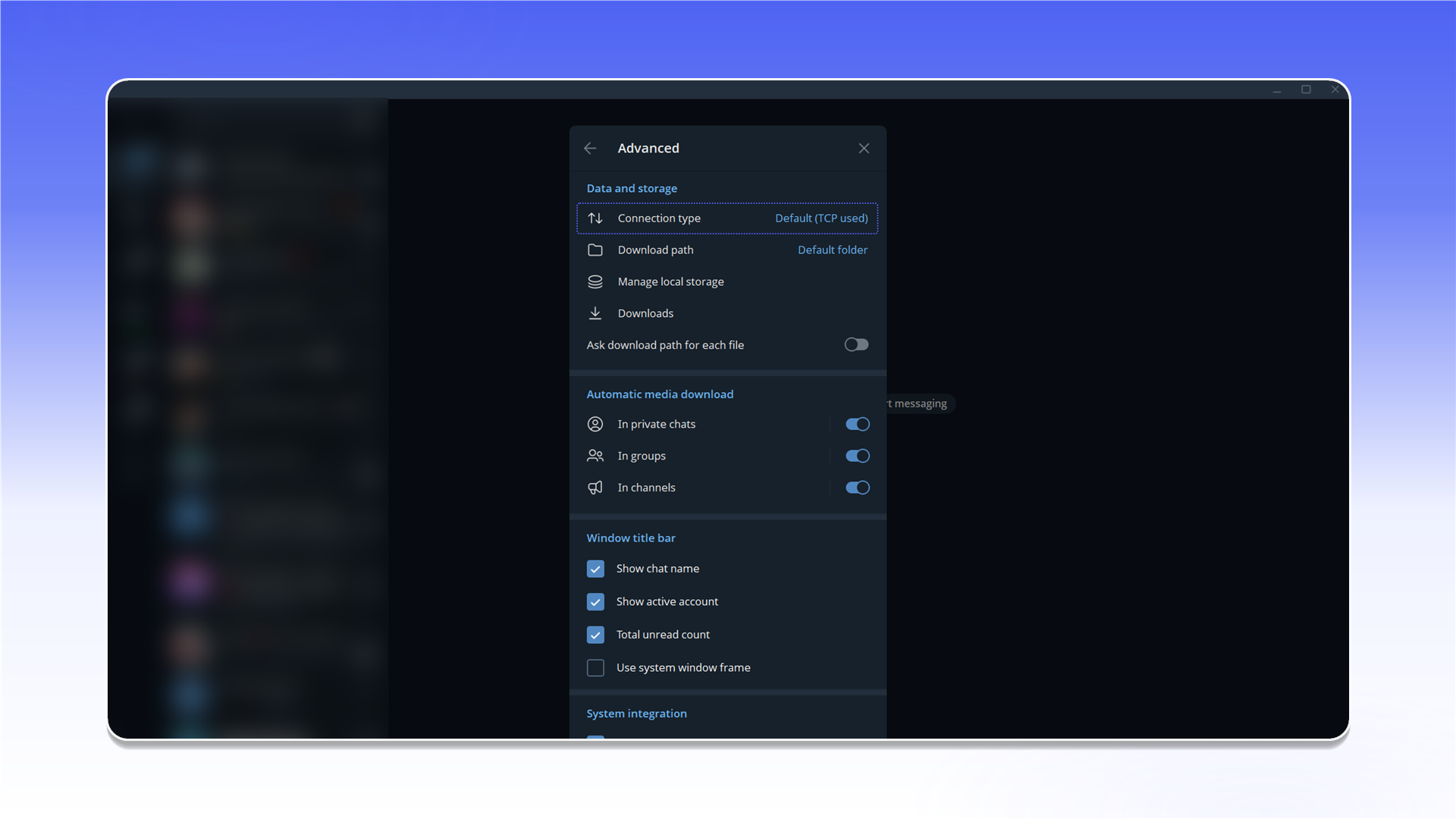Click the Downloads arrow icon
Image resolution: width=1456 pixels, height=819 pixels.
595,313
